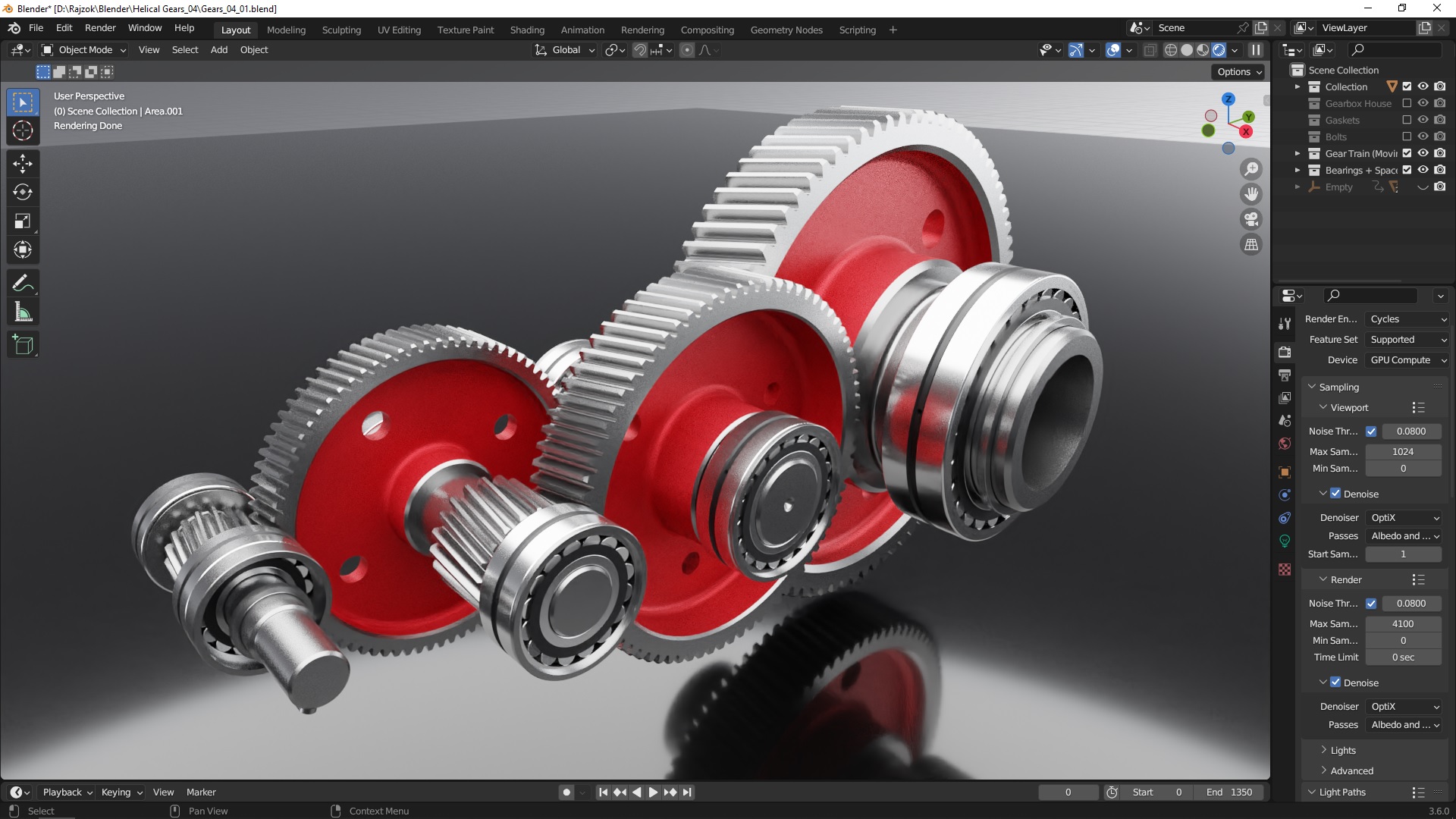Play the animation forward
This screenshot has height=819, width=1456.
[x=653, y=792]
